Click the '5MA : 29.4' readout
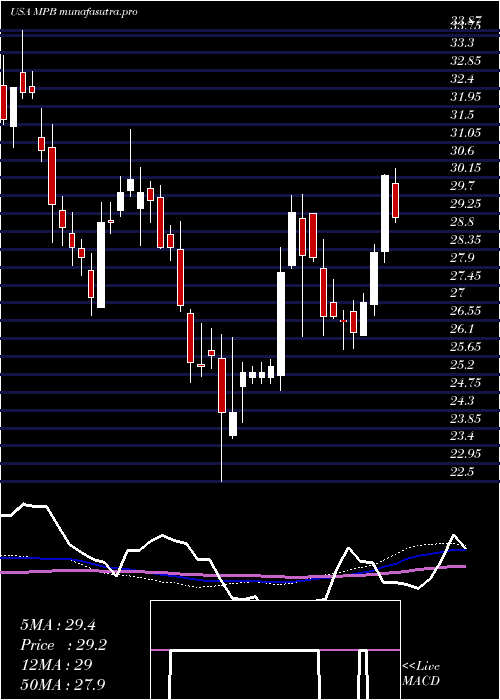The height and width of the screenshot is (700, 500). (58, 625)
